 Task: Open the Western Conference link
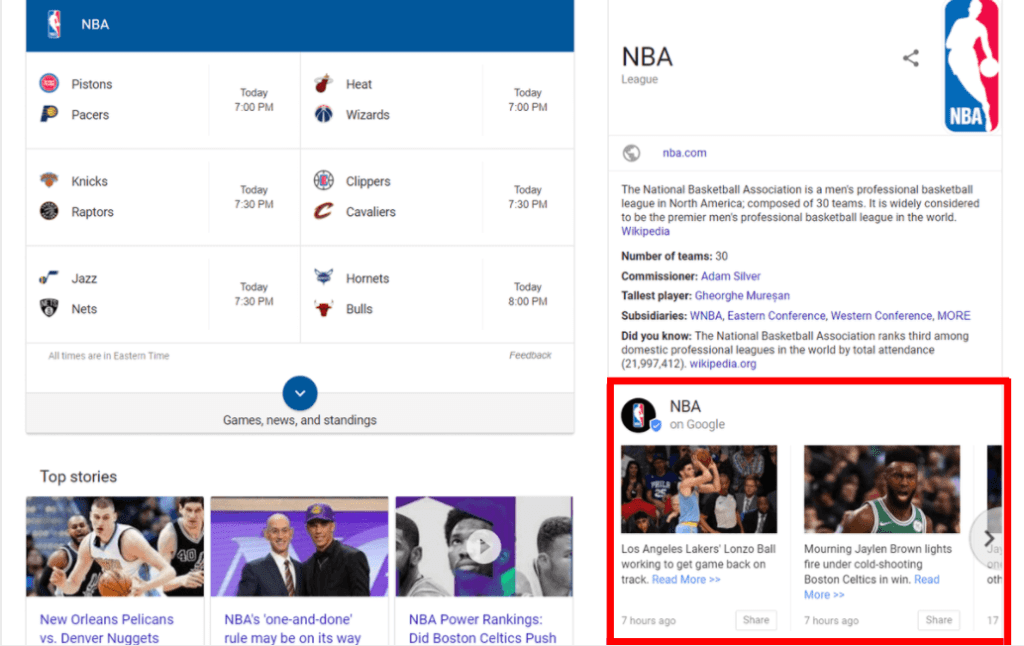click(x=881, y=316)
